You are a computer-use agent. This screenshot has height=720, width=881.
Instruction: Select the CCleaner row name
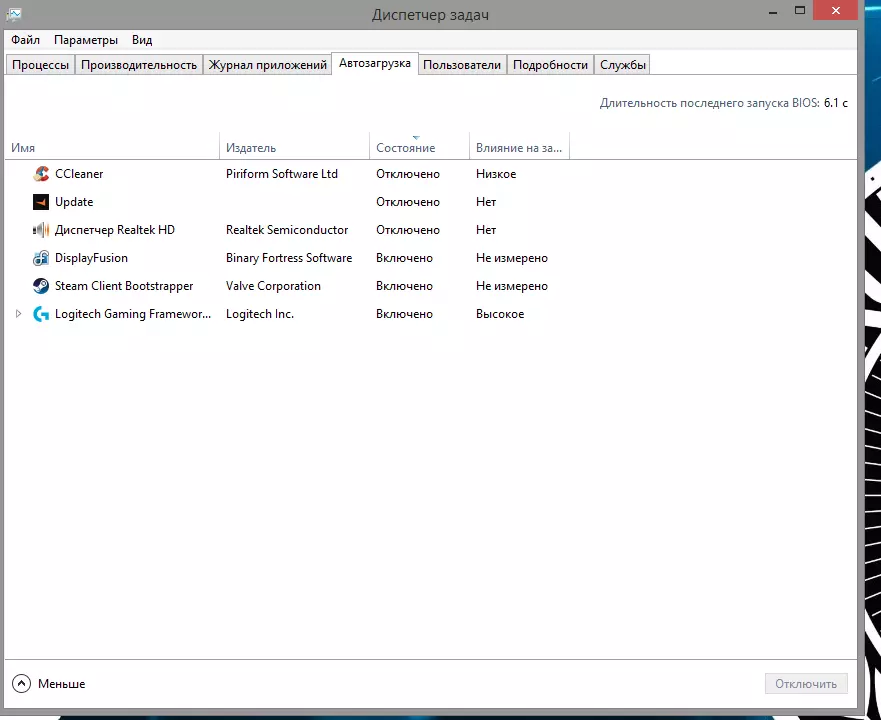[x=79, y=174]
